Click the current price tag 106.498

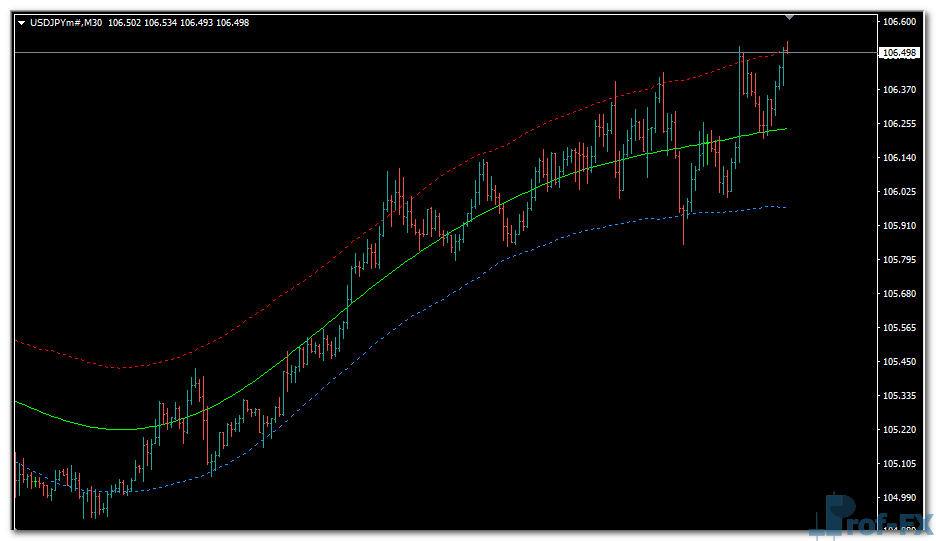pos(899,53)
